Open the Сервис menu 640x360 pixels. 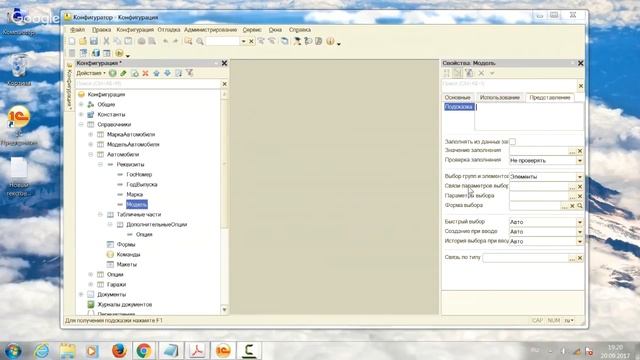(x=252, y=30)
